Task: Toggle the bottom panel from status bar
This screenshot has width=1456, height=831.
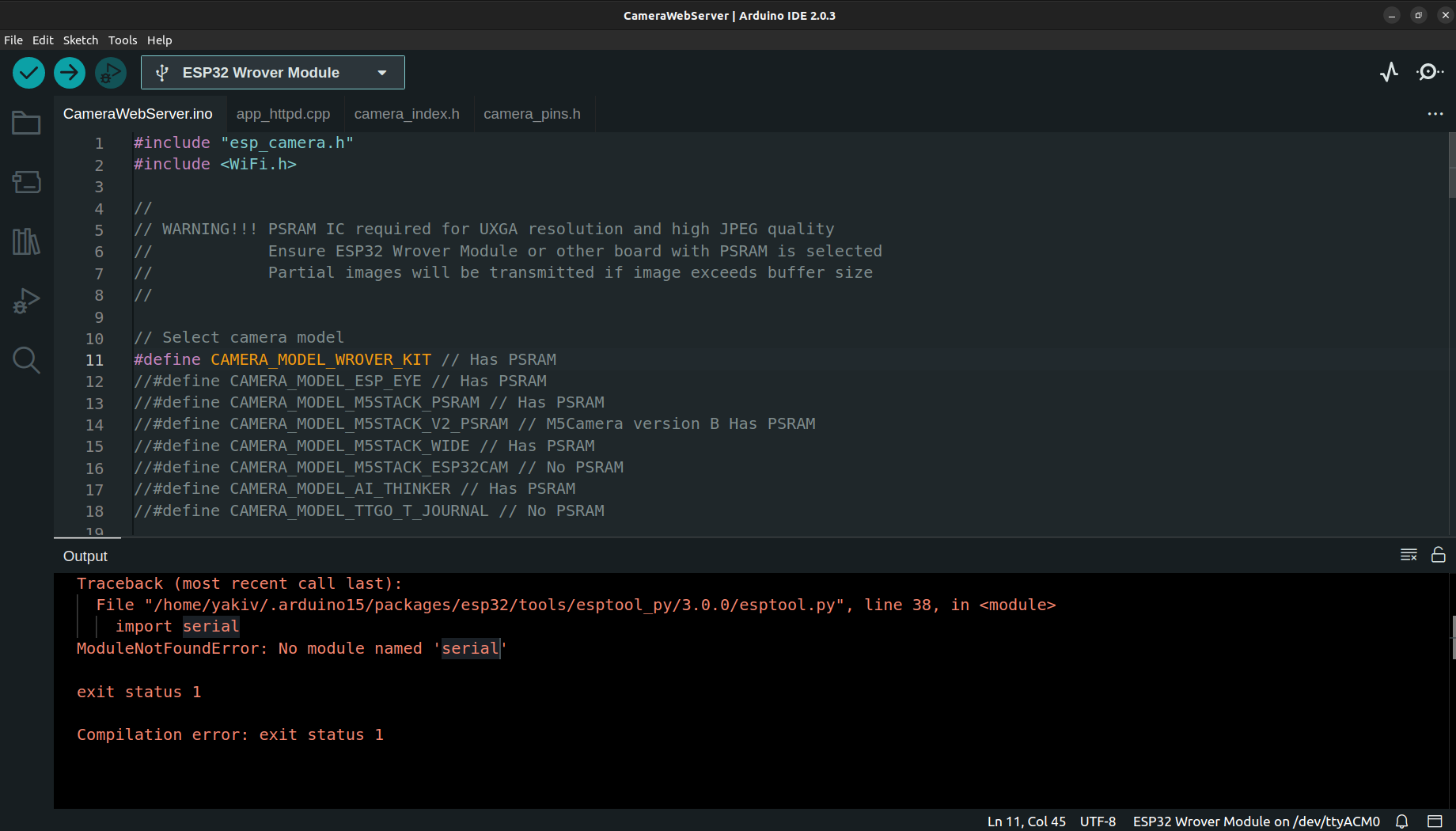Action: click(x=1435, y=822)
